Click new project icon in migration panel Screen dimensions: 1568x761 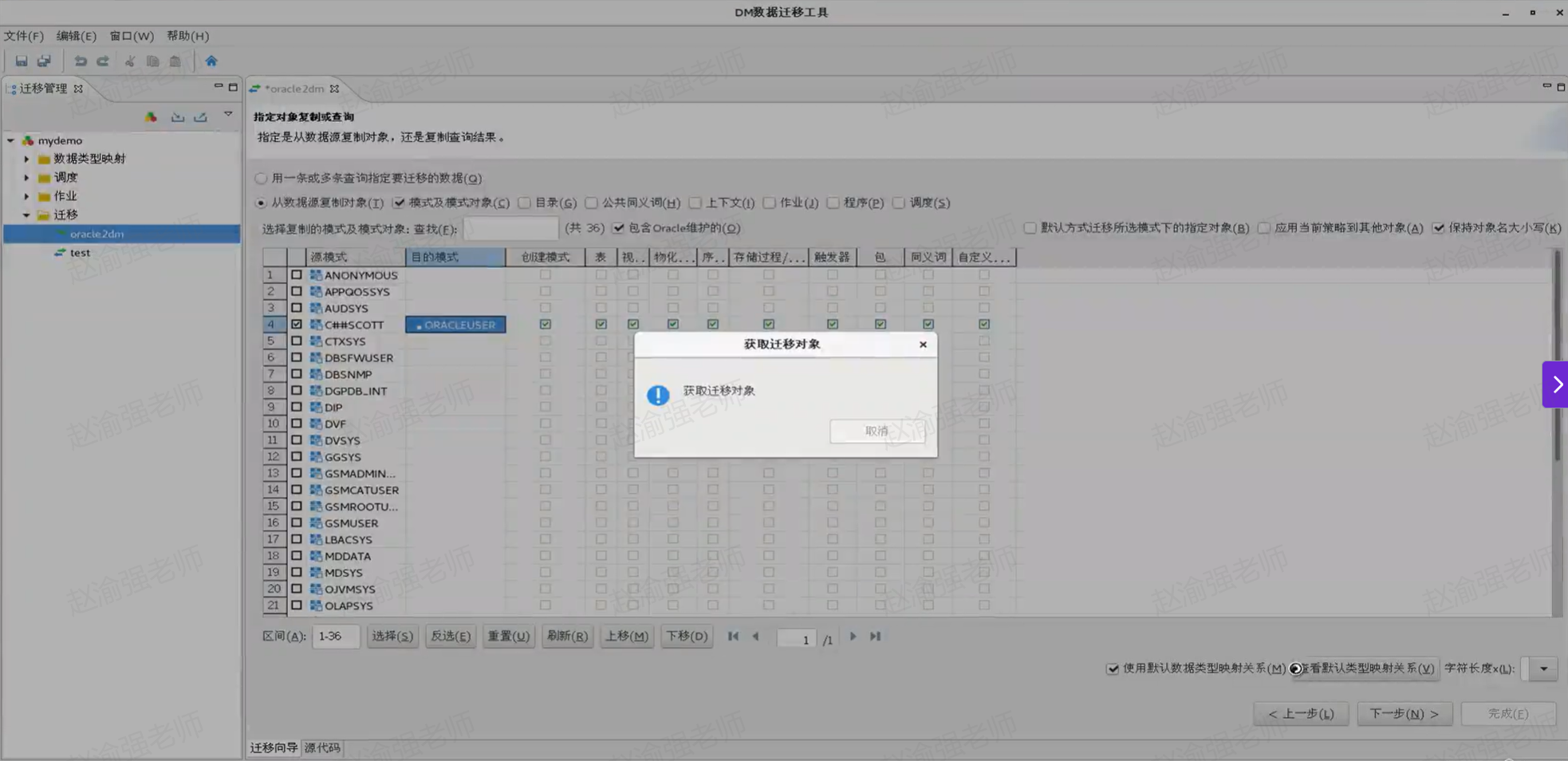point(151,116)
